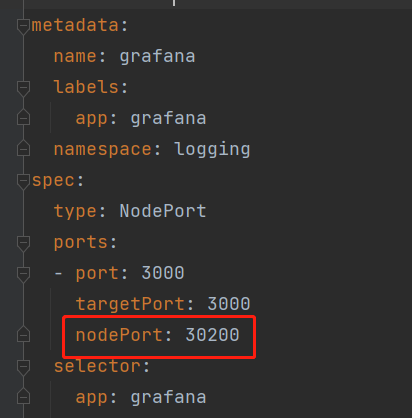Screen dimensions: 412x418
Task: Click the 'ports' key
Action: (x=81, y=243)
